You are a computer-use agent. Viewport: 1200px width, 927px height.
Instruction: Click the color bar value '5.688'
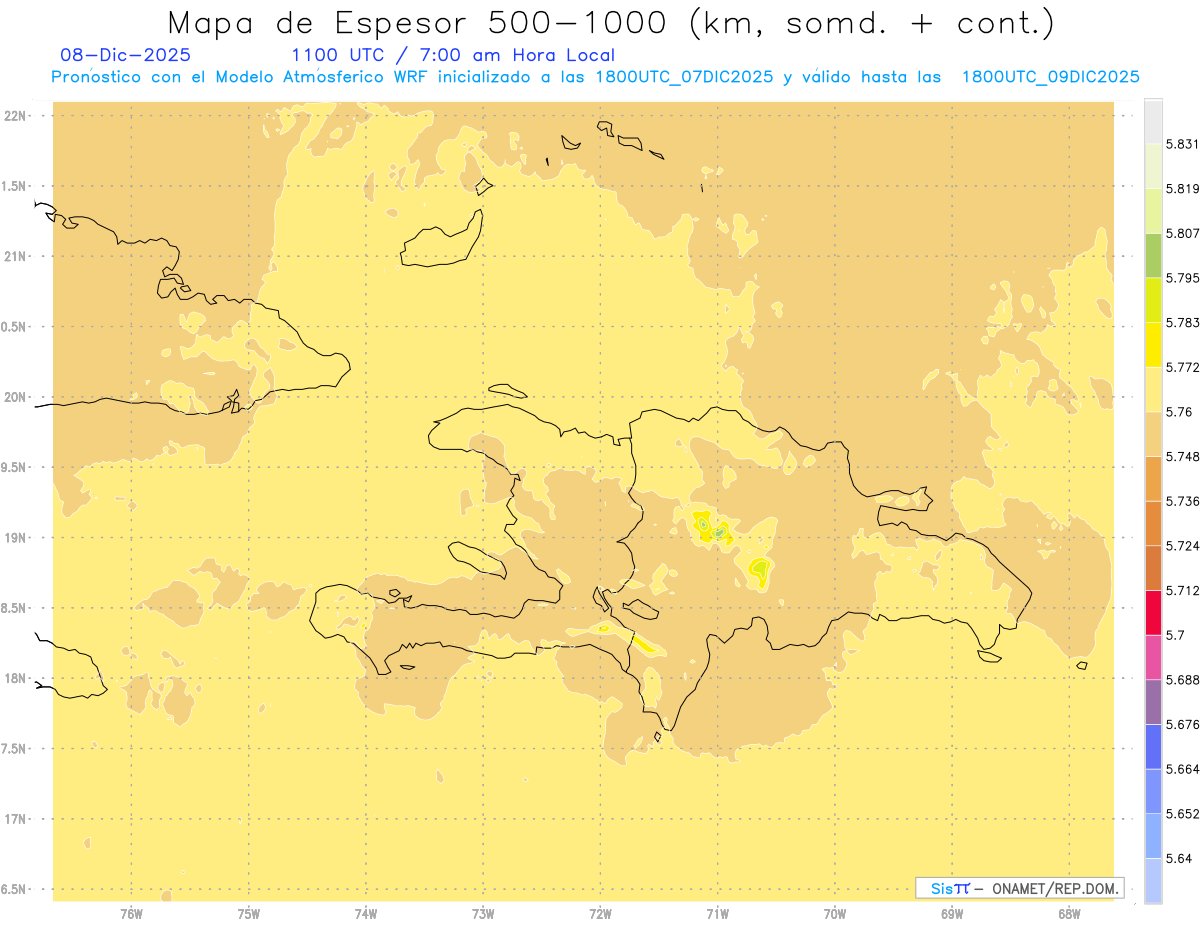1182,679
